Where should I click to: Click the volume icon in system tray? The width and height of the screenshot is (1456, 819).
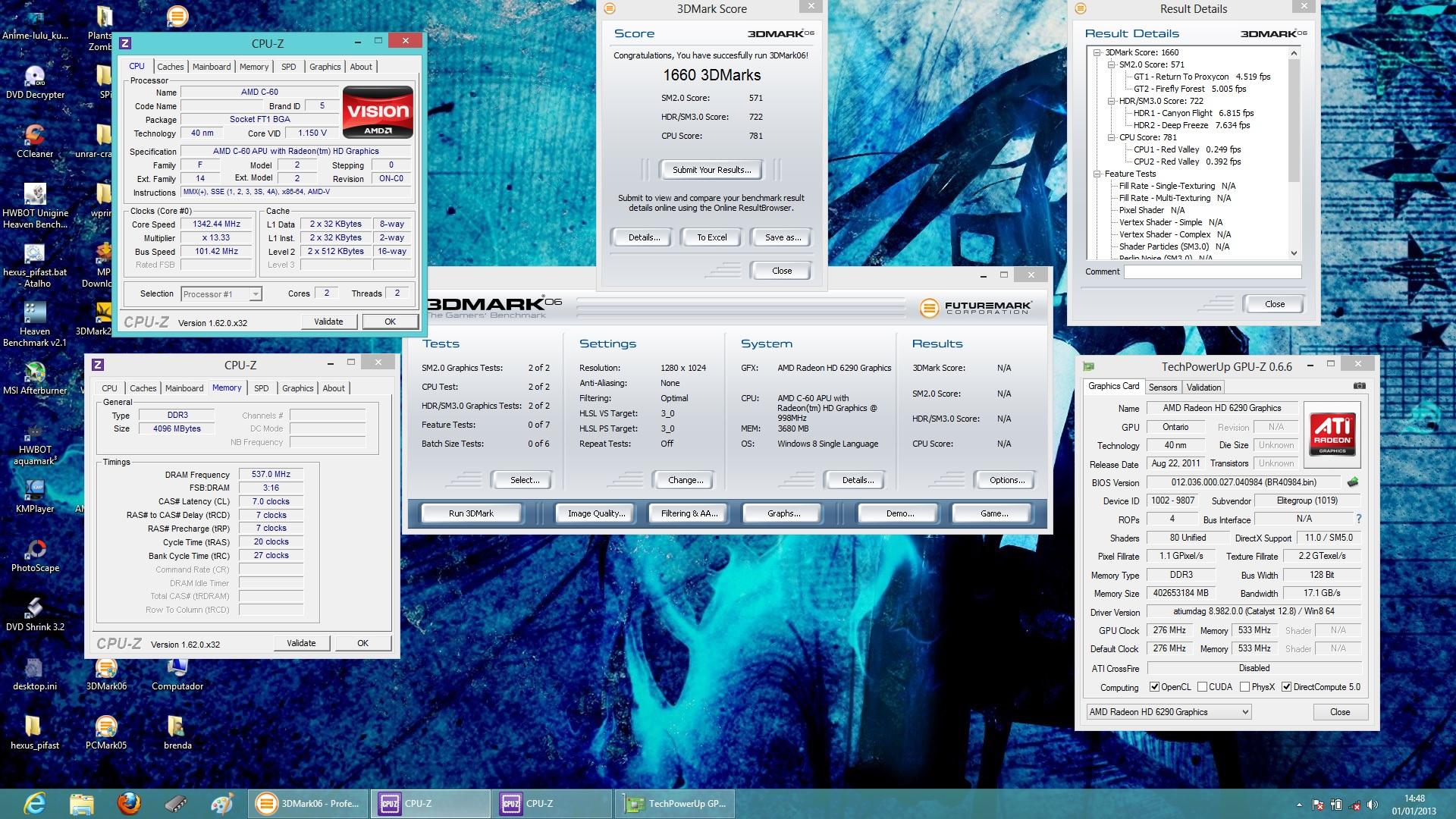pyautogui.click(x=1373, y=805)
